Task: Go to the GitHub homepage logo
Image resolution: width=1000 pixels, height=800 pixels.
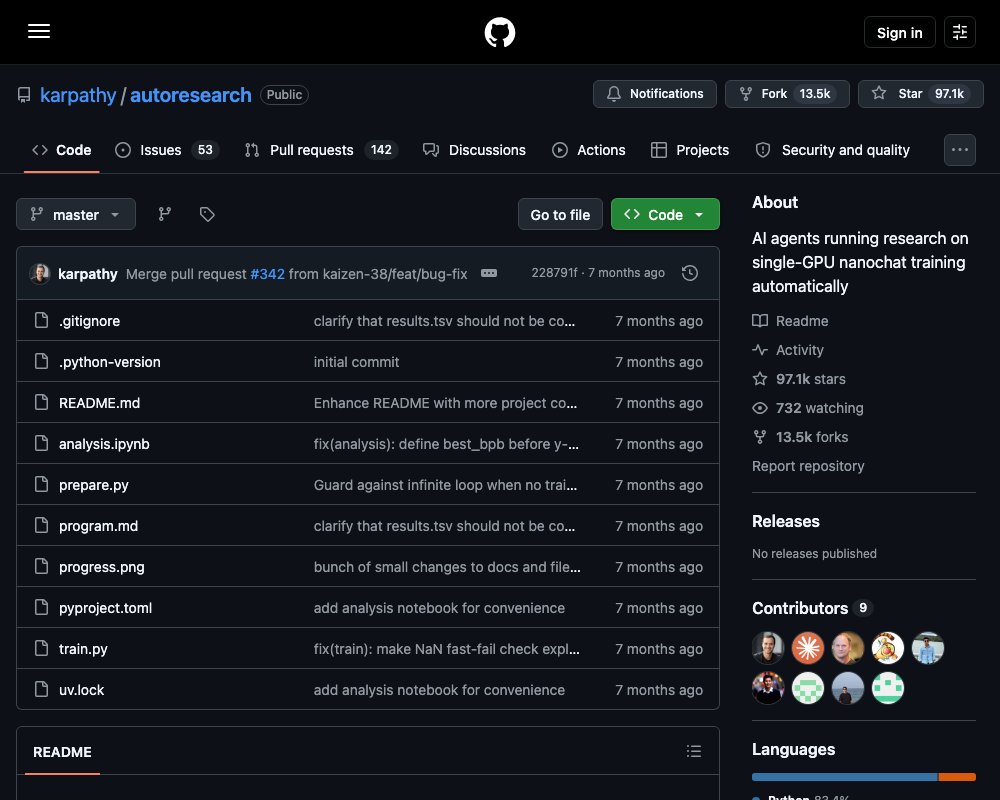Action: [500, 32]
